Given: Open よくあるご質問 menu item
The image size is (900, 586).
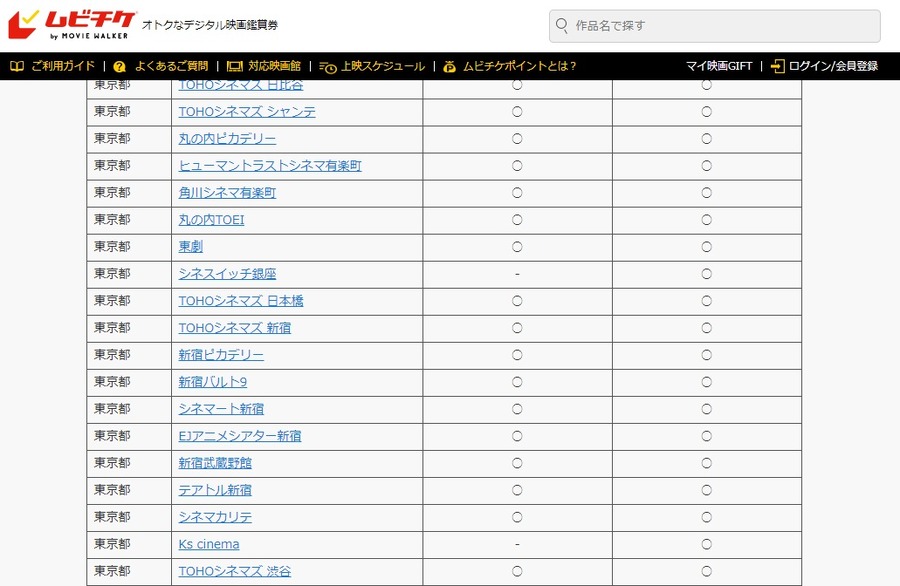Looking at the screenshot, I should [172, 66].
